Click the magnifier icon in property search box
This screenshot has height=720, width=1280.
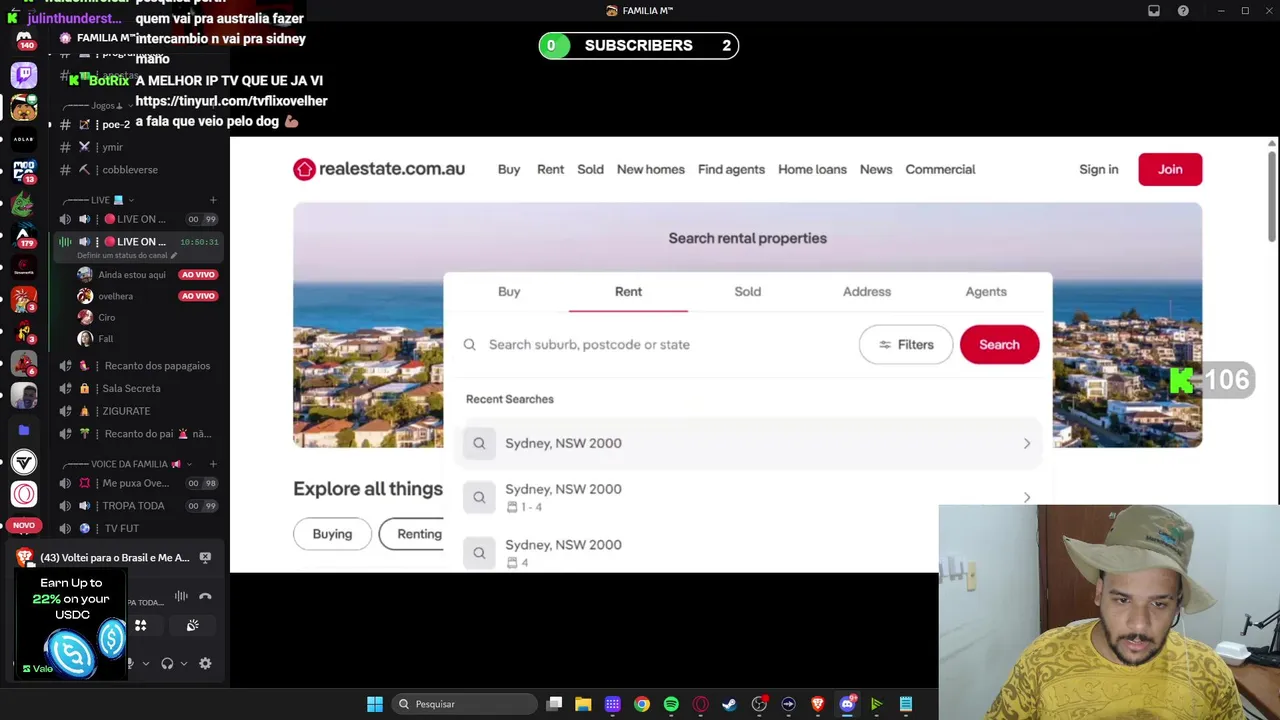(470, 344)
